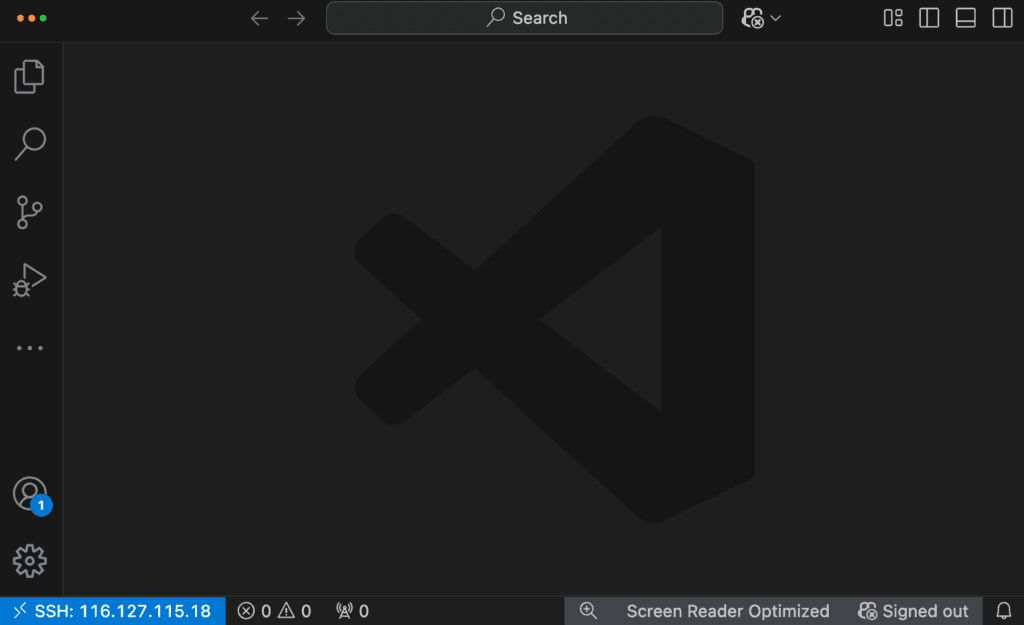Open the Copilot chat icon
The image size is (1024, 625).
(752, 18)
